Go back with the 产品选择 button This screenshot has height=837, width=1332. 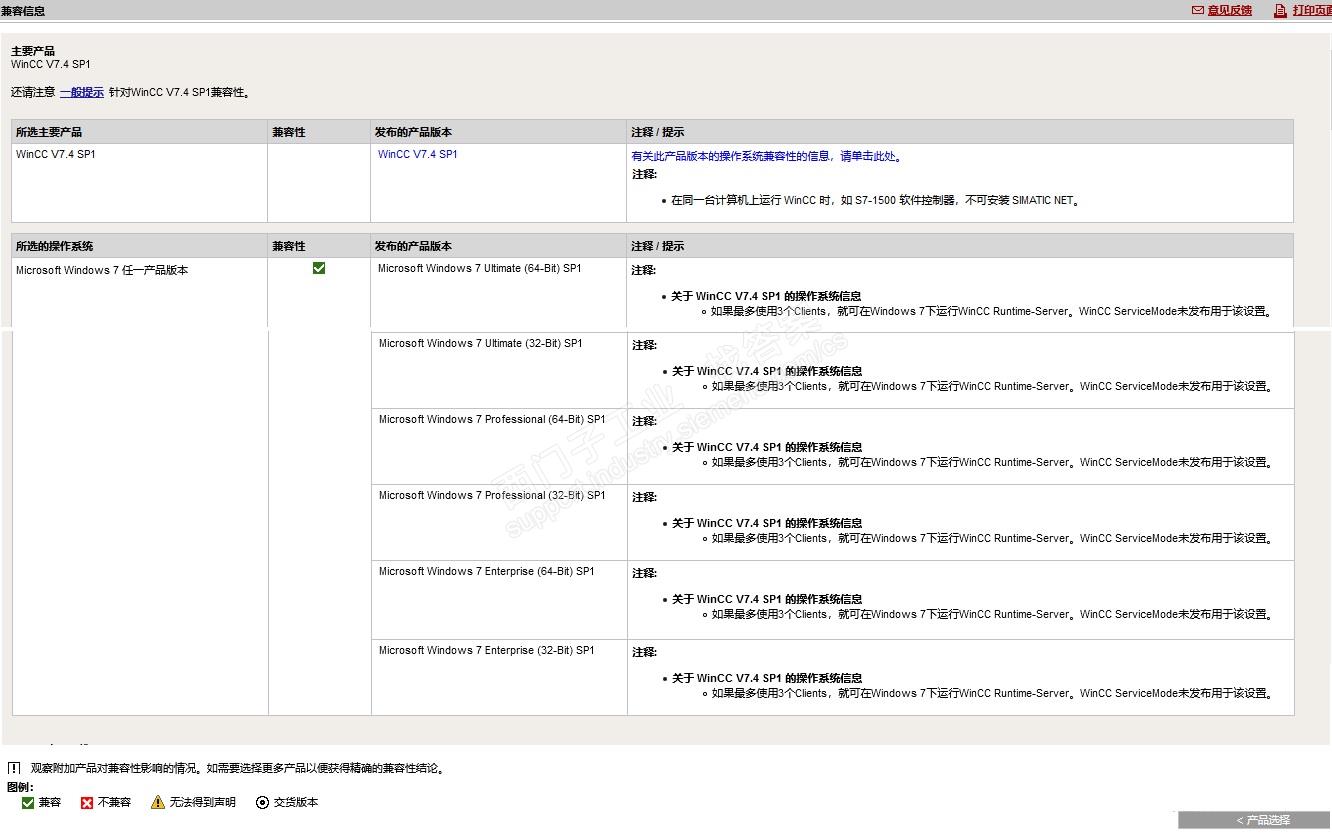1255,820
